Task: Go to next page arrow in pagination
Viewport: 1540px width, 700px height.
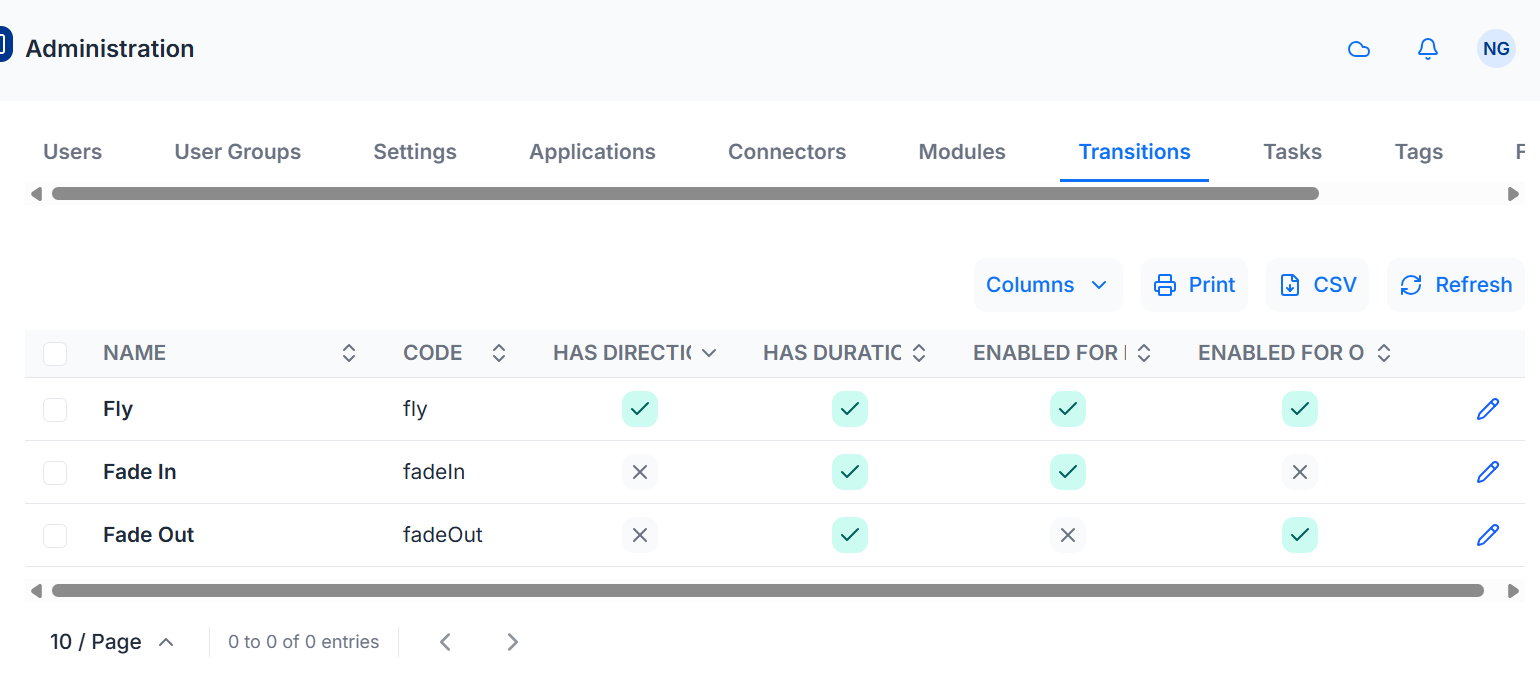Action: [x=512, y=642]
